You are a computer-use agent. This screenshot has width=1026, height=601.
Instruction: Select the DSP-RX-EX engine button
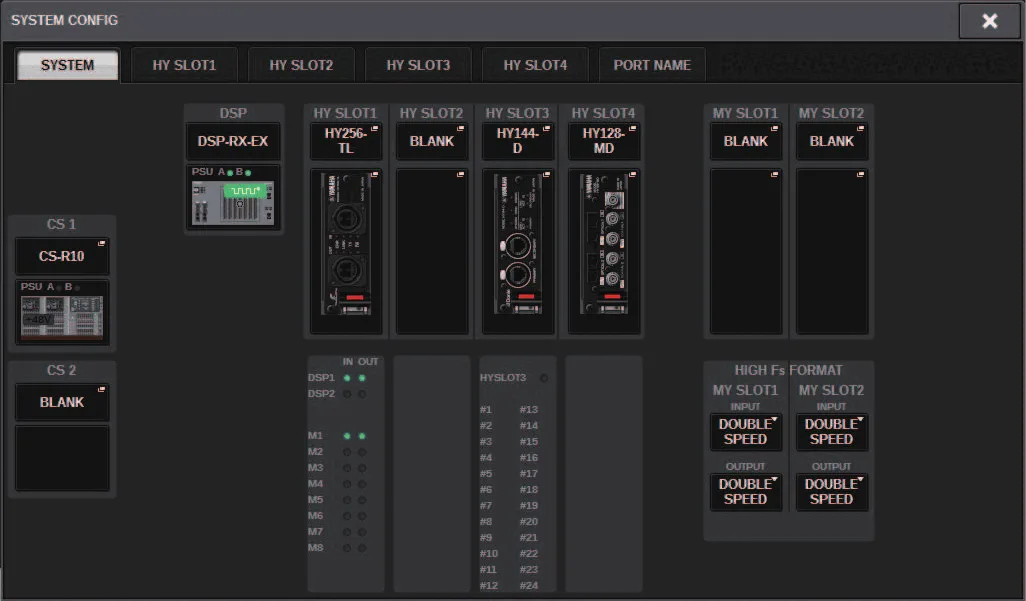tap(233, 141)
